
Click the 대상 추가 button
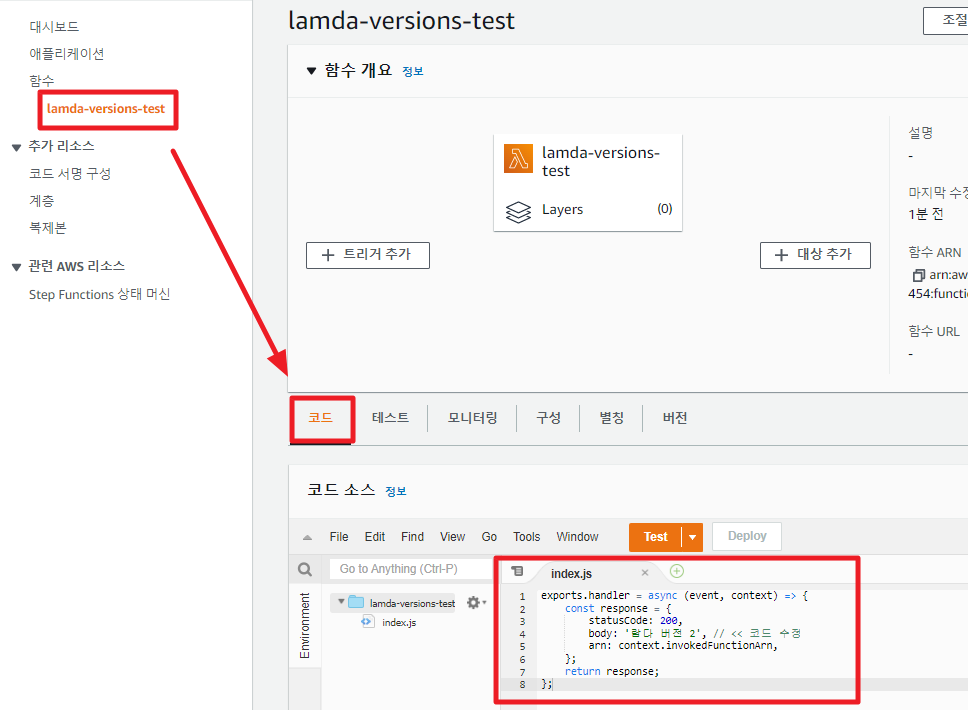pos(816,255)
